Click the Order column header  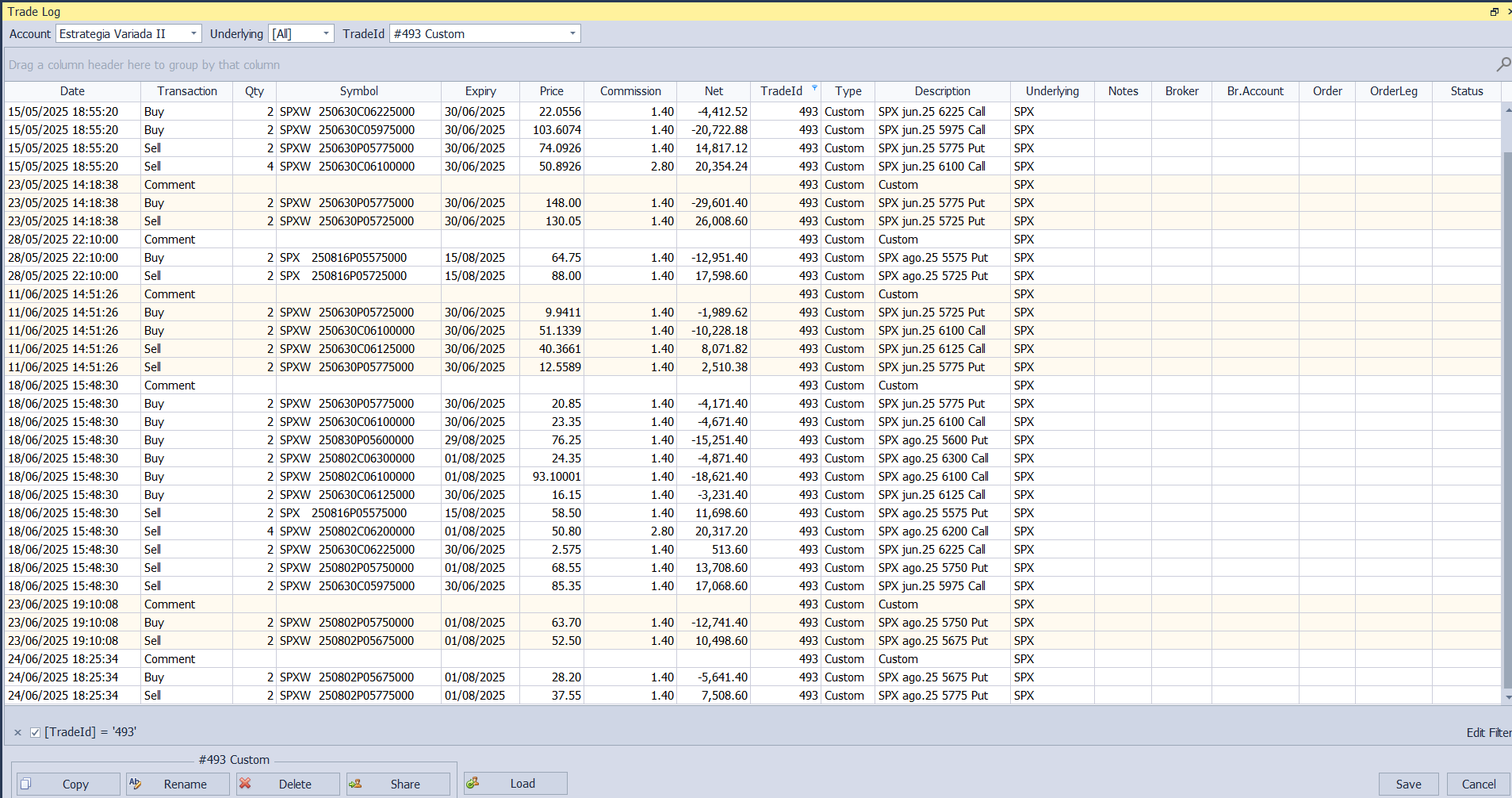point(1327,91)
